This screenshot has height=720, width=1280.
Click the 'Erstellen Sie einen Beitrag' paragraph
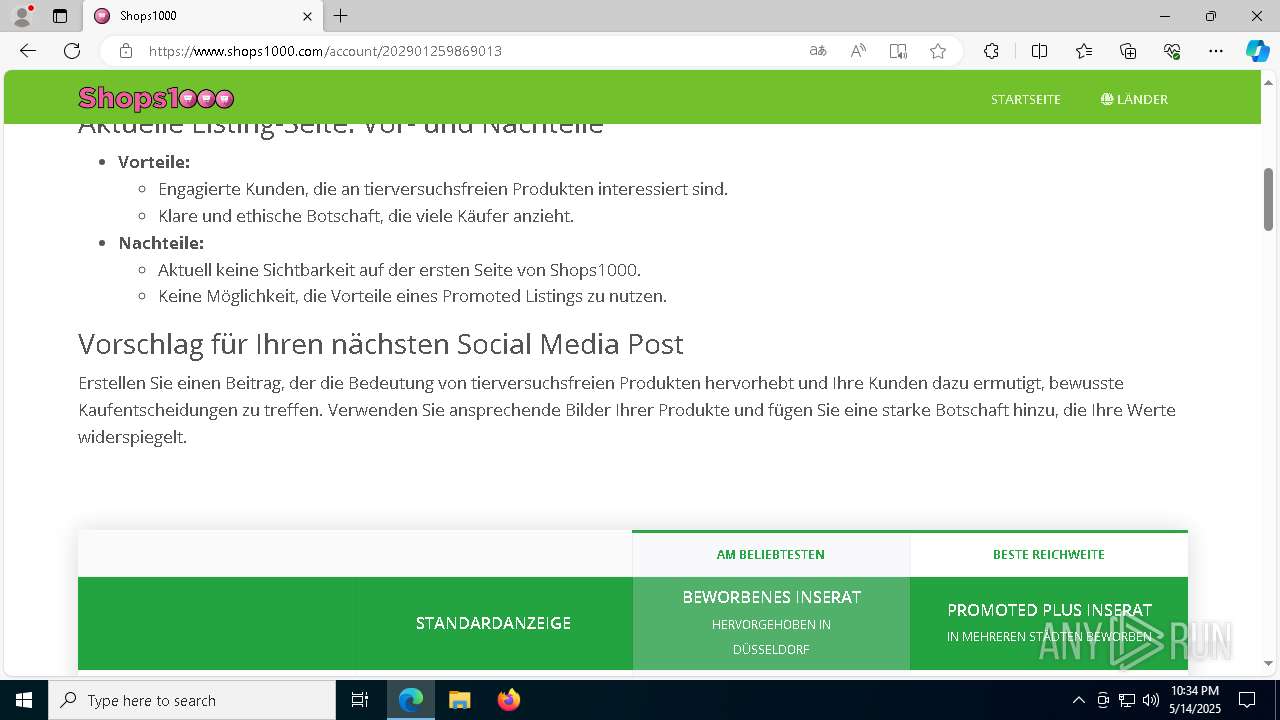pos(627,410)
